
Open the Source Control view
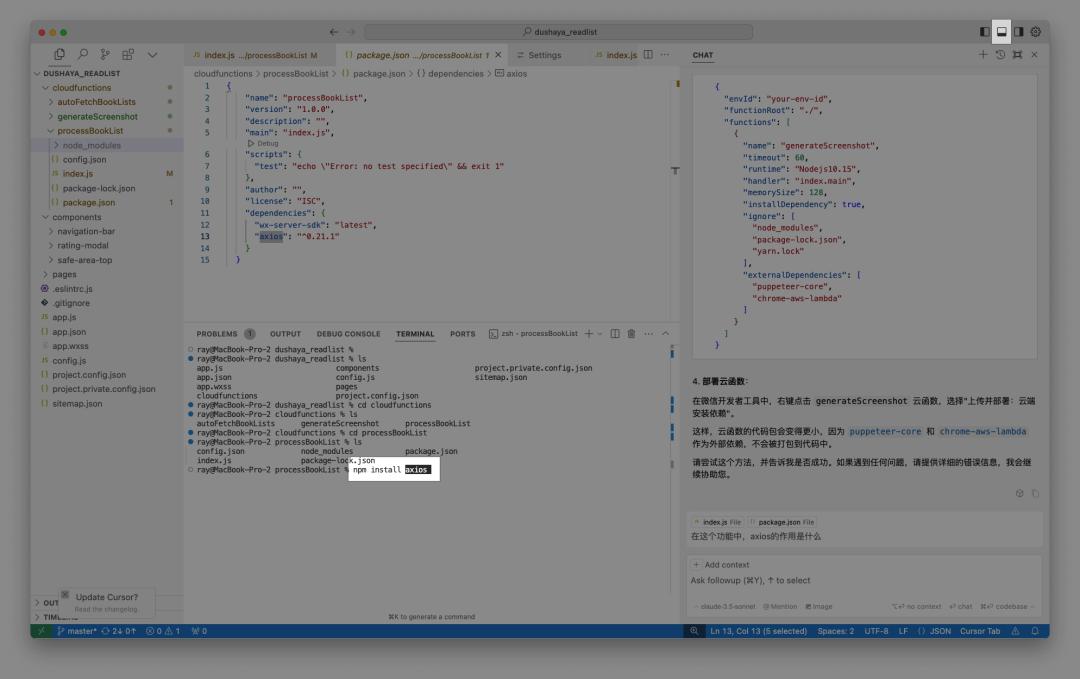click(105, 55)
